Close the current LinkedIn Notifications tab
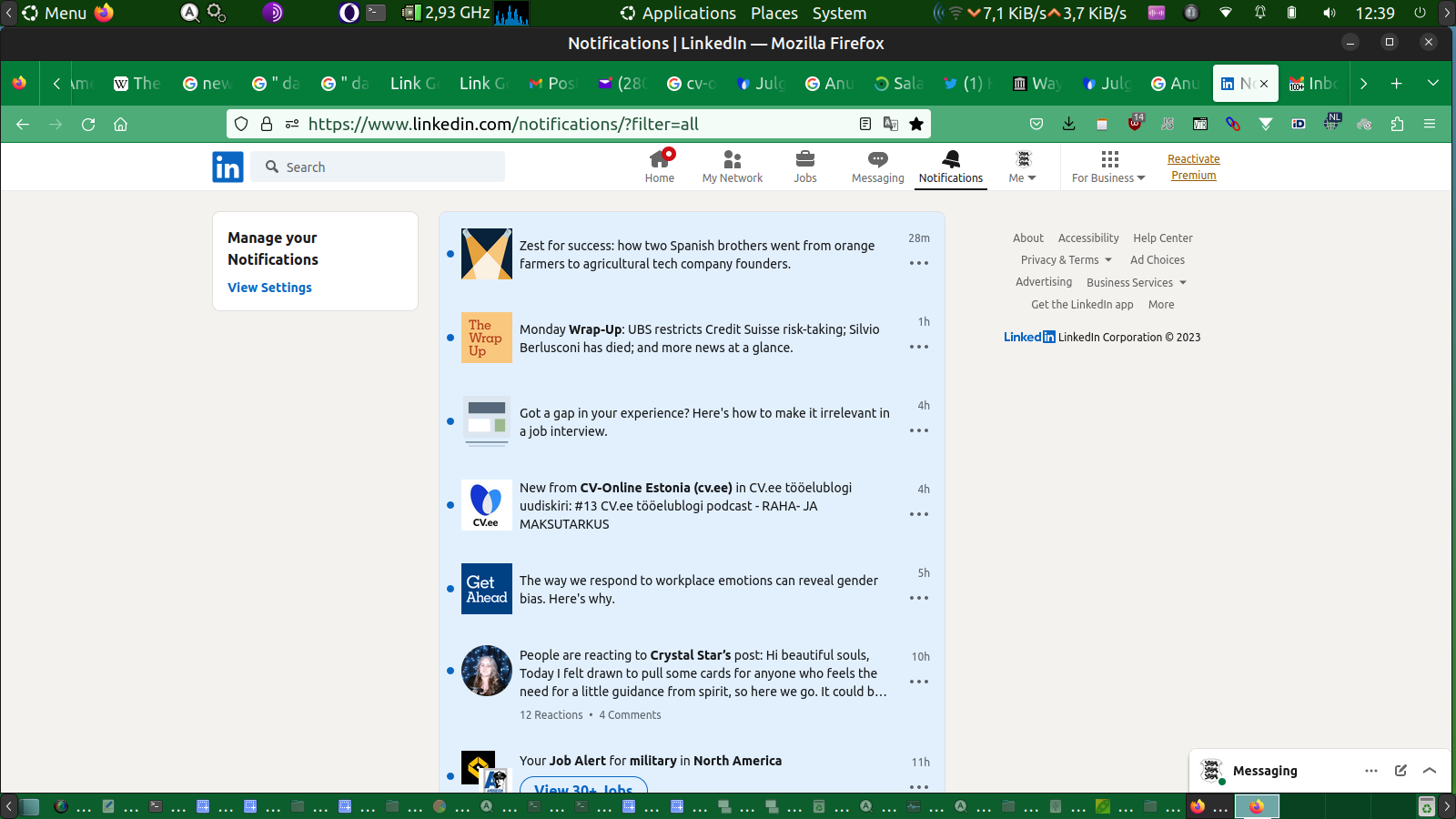This screenshot has width=1456, height=819. pyautogui.click(x=1264, y=84)
